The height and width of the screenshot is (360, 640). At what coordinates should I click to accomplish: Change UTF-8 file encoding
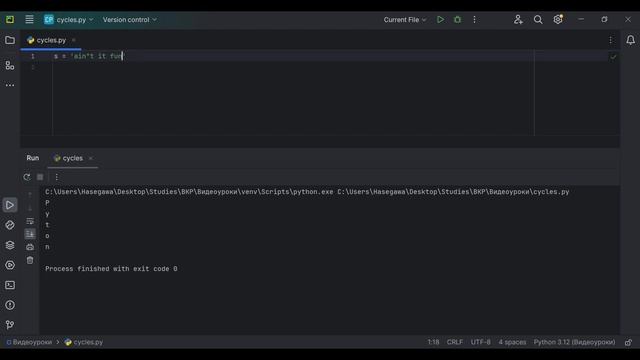480,342
